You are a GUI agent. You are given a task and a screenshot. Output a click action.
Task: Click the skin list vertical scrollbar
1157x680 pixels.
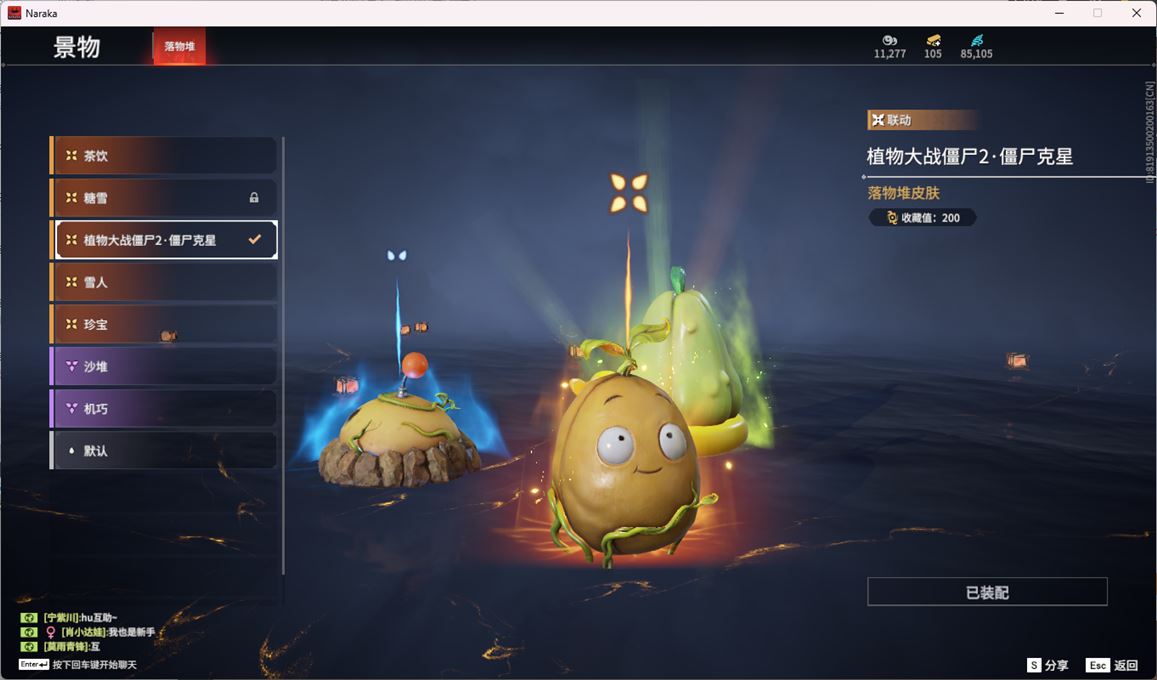click(283, 355)
